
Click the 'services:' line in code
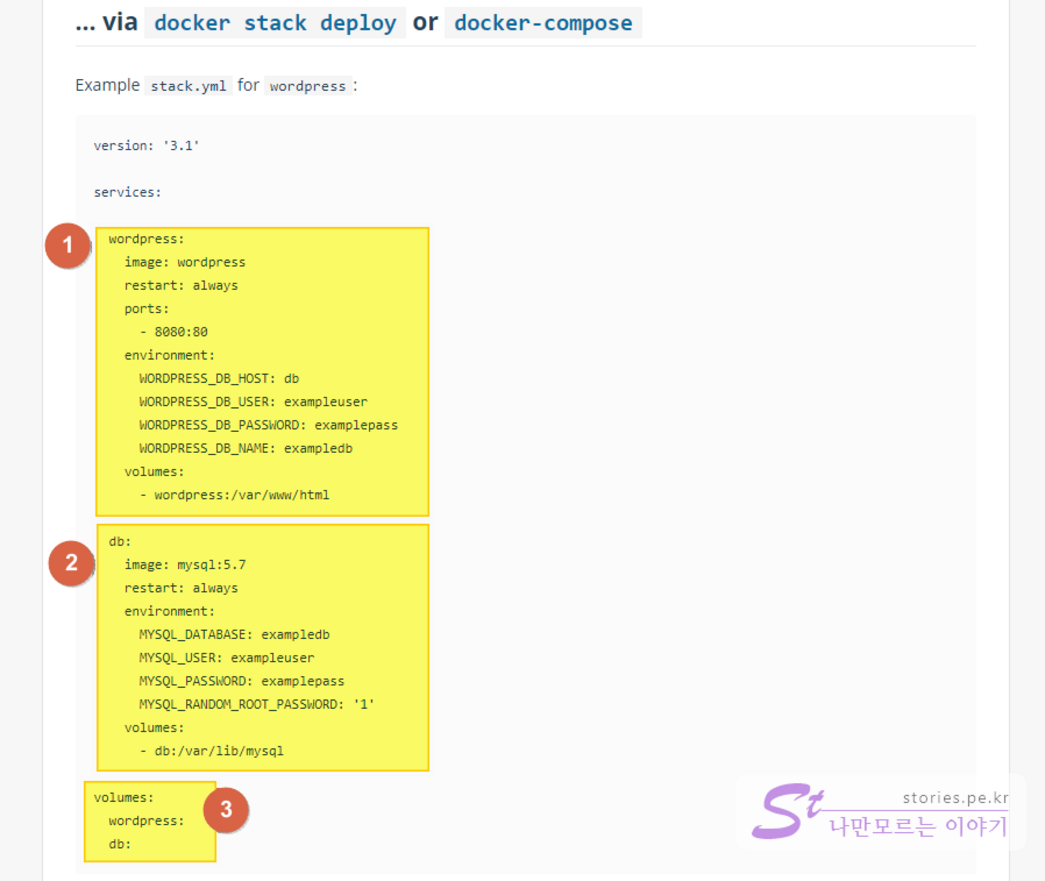pos(128,192)
